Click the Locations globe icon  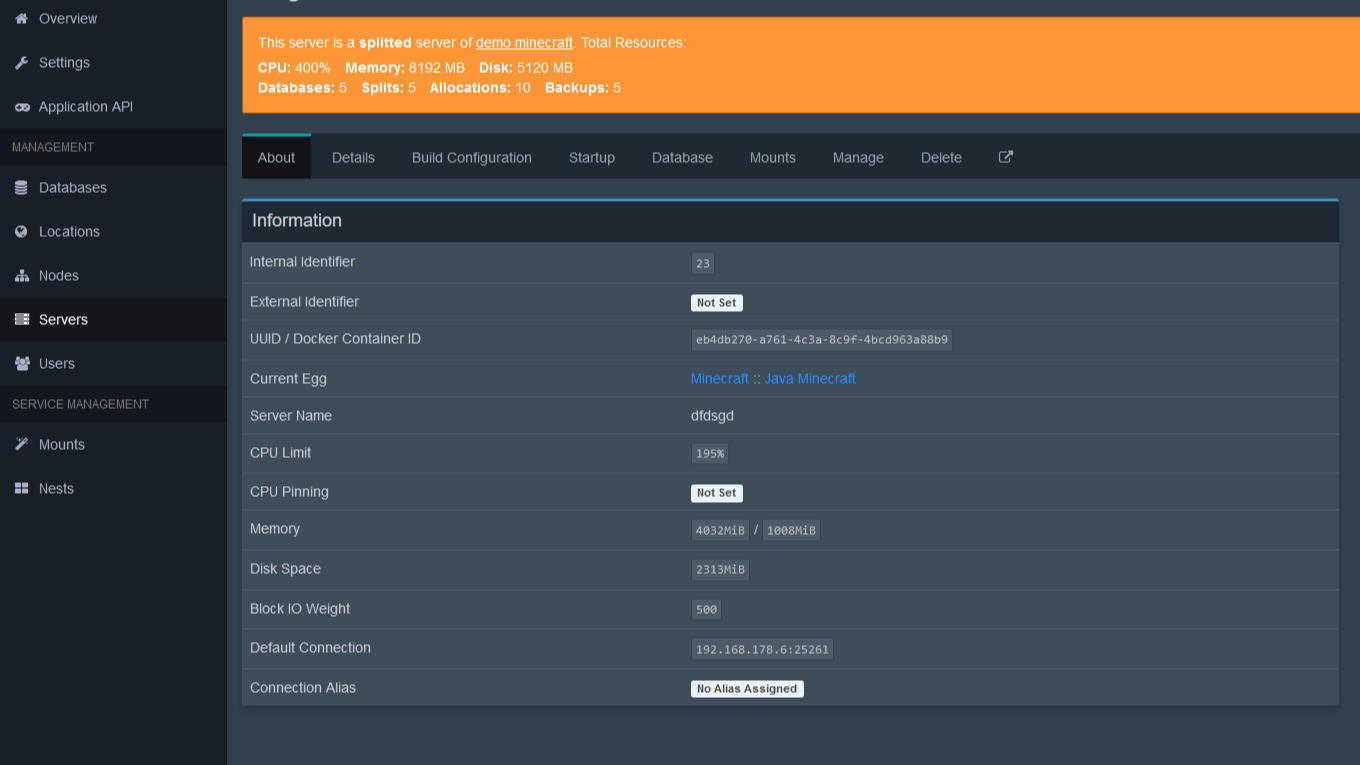(x=21, y=232)
